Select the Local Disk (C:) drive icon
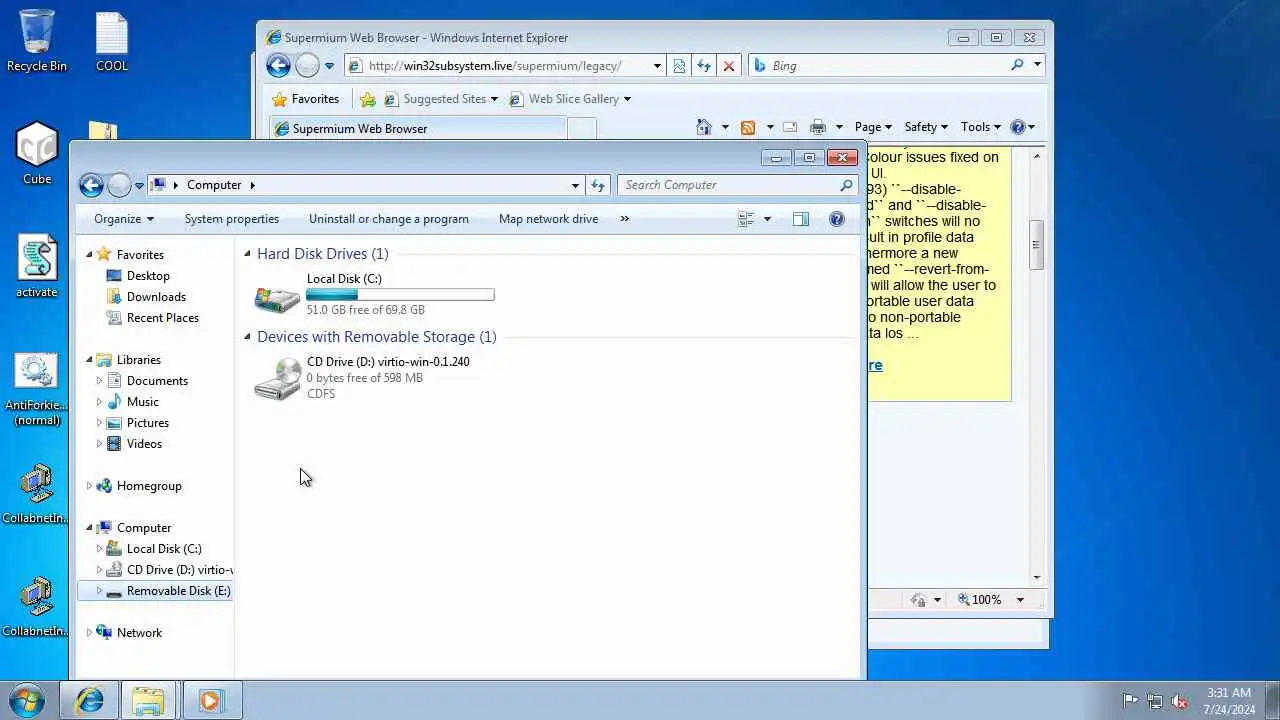Image resolution: width=1280 pixels, height=720 pixels. click(x=277, y=297)
